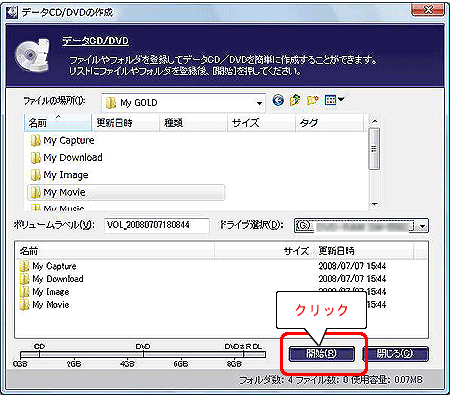The image size is (450, 396).
Task: Select My Image in burn list
Action: tap(45, 292)
